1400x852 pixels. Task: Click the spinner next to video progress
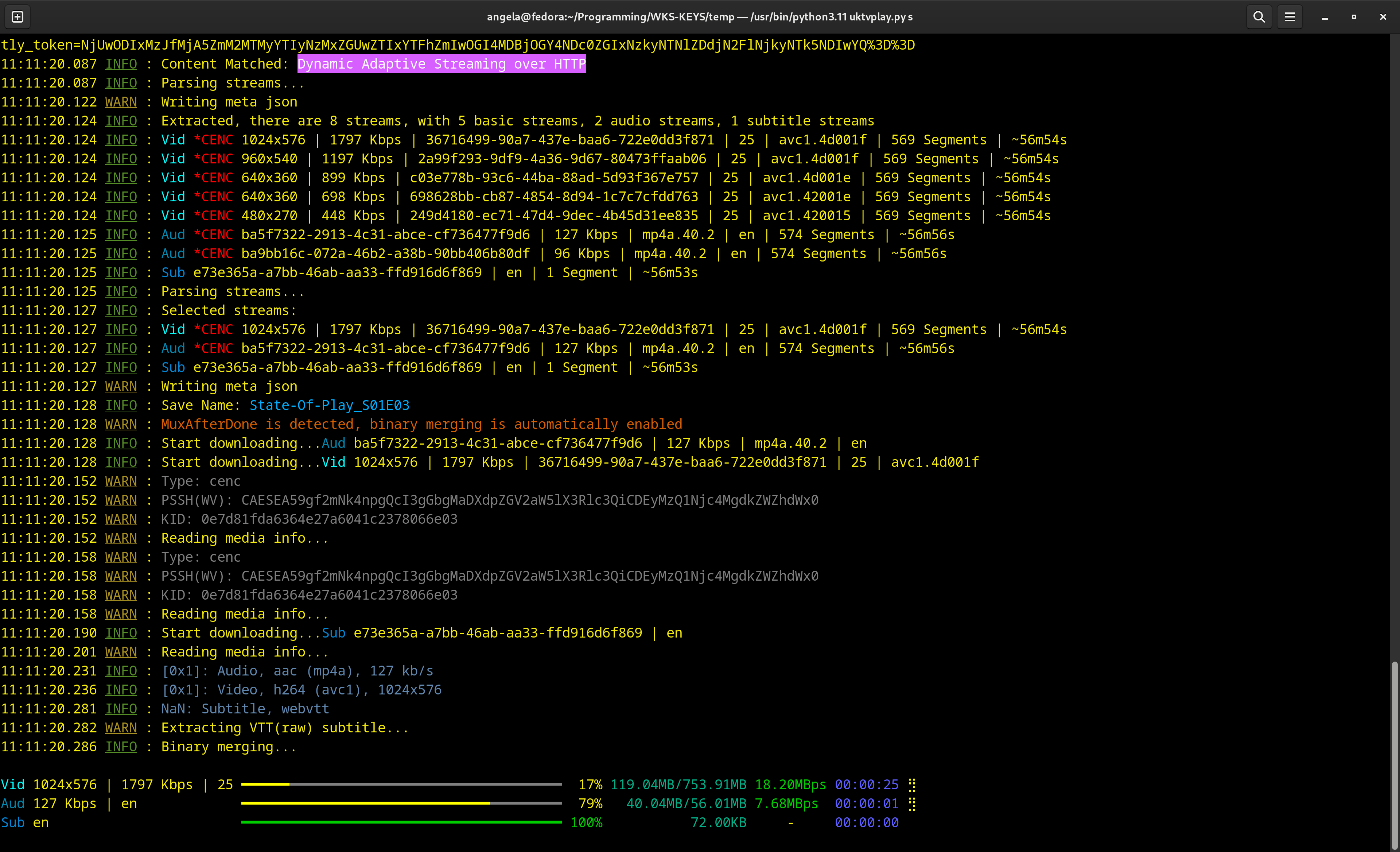pyautogui.click(x=912, y=785)
